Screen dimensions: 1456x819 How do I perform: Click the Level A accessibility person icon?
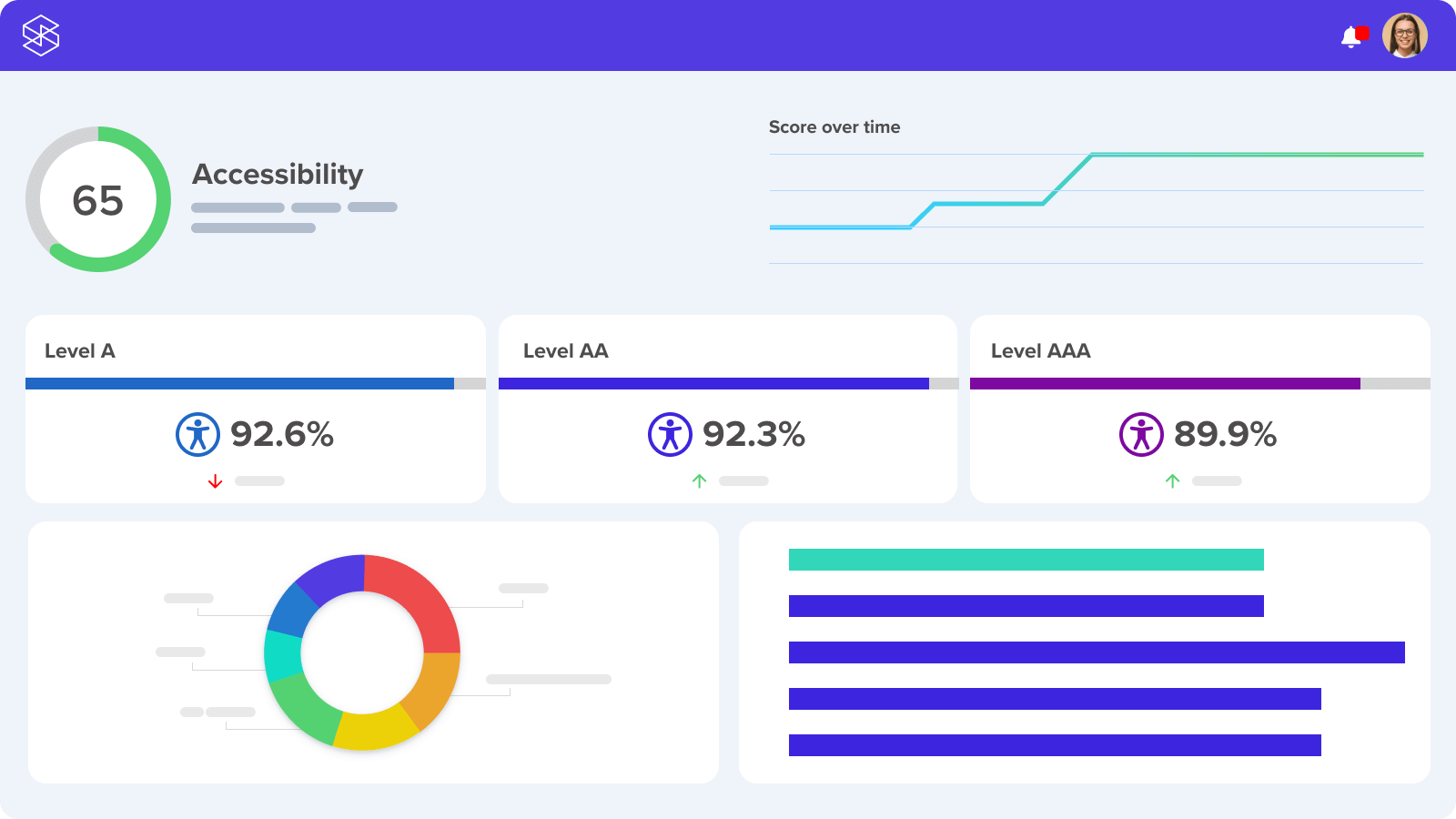[197, 434]
